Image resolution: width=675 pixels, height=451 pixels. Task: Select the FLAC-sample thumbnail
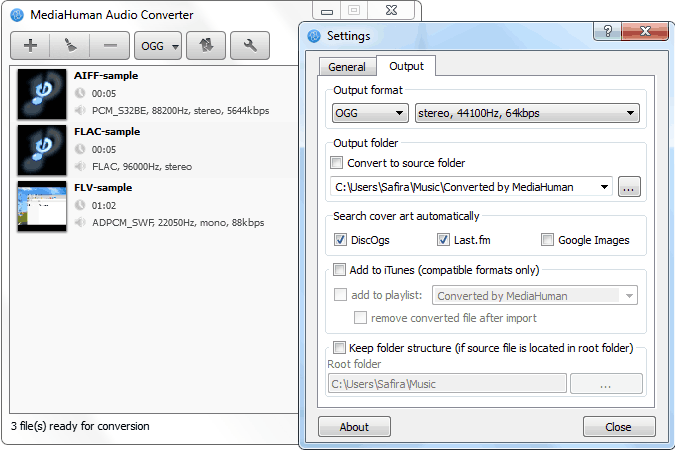click(42, 150)
